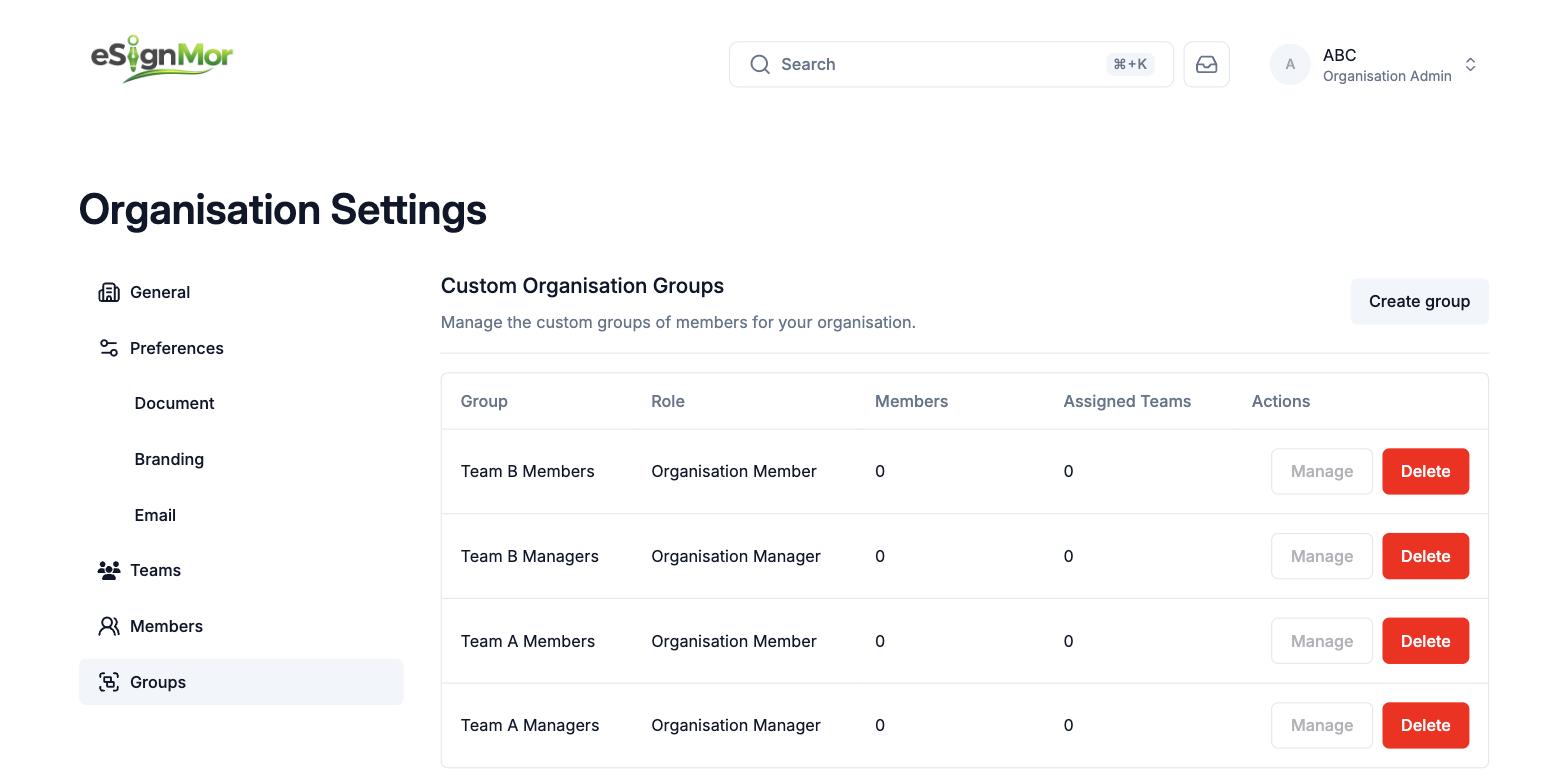1568x778 pixels.
Task: Manage the Team A Managers group
Action: click(x=1322, y=725)
